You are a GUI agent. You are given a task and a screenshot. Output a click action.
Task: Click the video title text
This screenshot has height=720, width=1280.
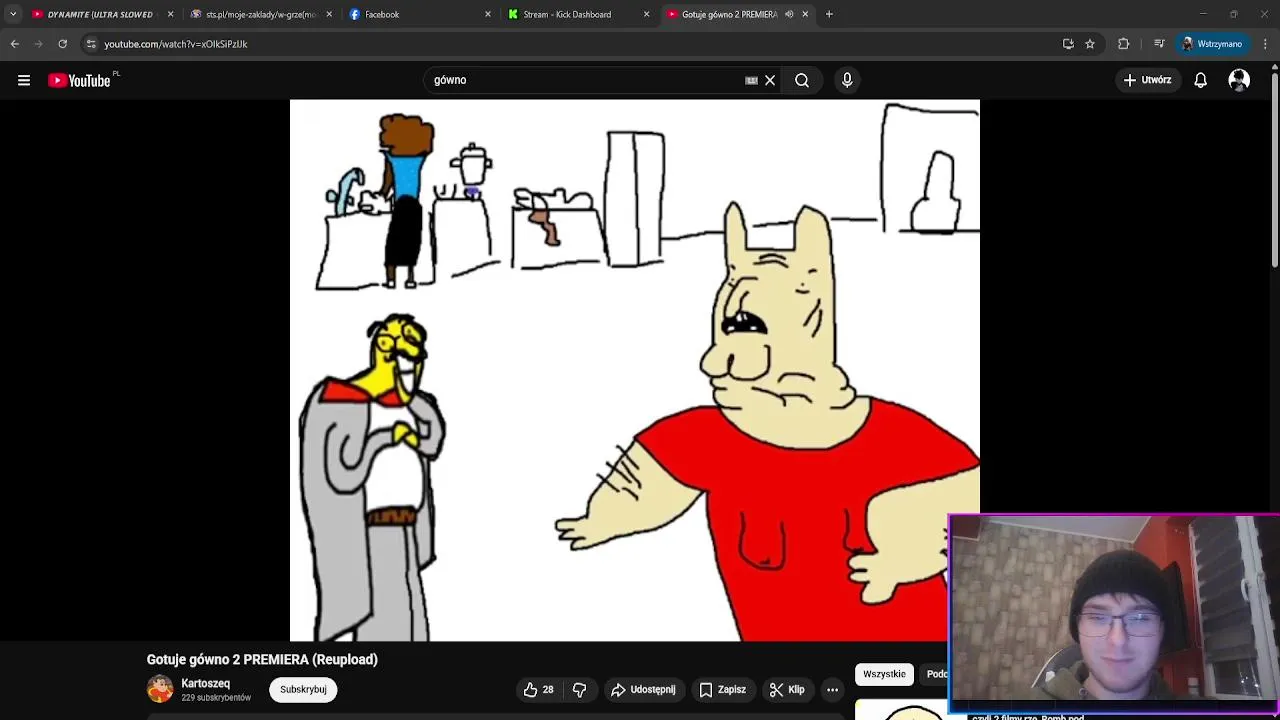coord(262,659)
